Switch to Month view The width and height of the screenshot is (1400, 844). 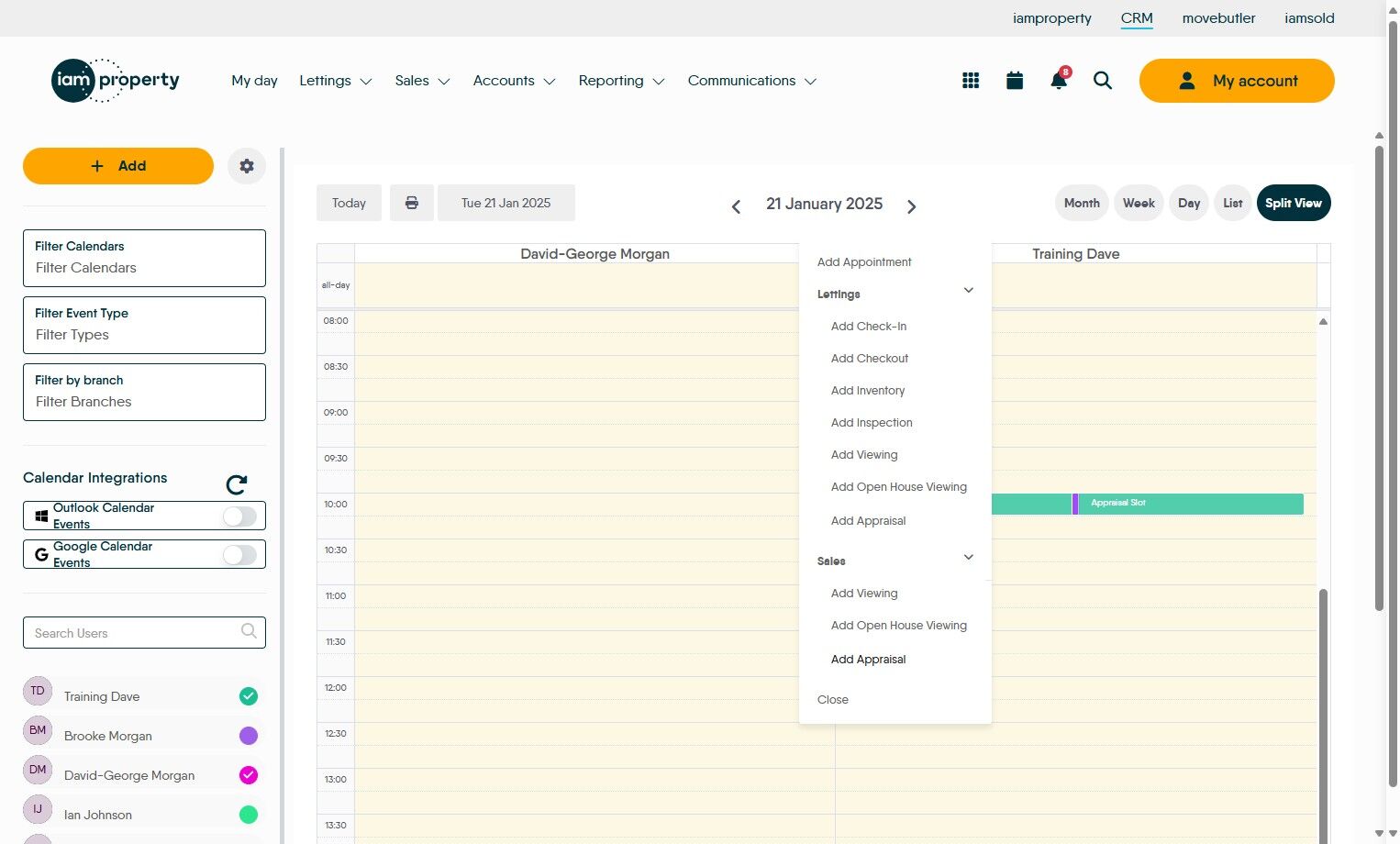1082,203
